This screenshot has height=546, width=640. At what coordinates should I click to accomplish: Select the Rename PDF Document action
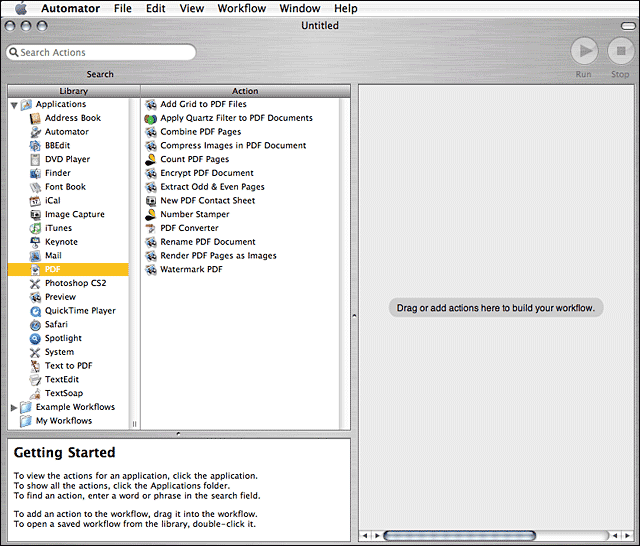tap(208, 242)
